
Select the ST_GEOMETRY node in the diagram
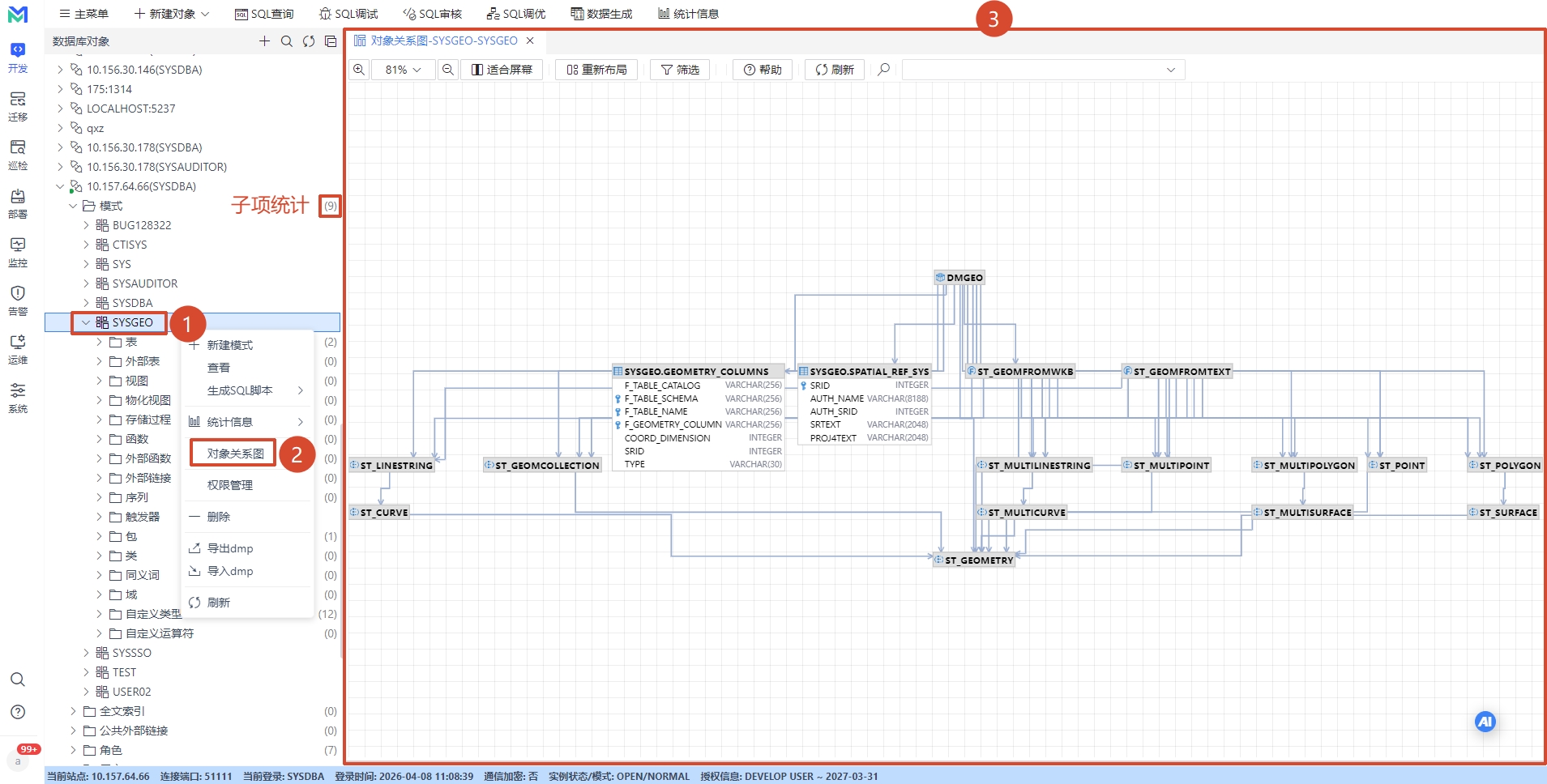pos(974,560)
